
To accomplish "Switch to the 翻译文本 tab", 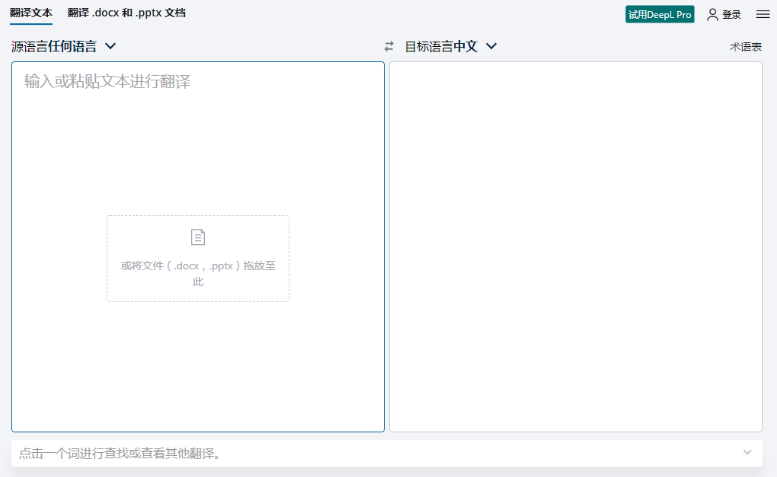I will 31,13.
